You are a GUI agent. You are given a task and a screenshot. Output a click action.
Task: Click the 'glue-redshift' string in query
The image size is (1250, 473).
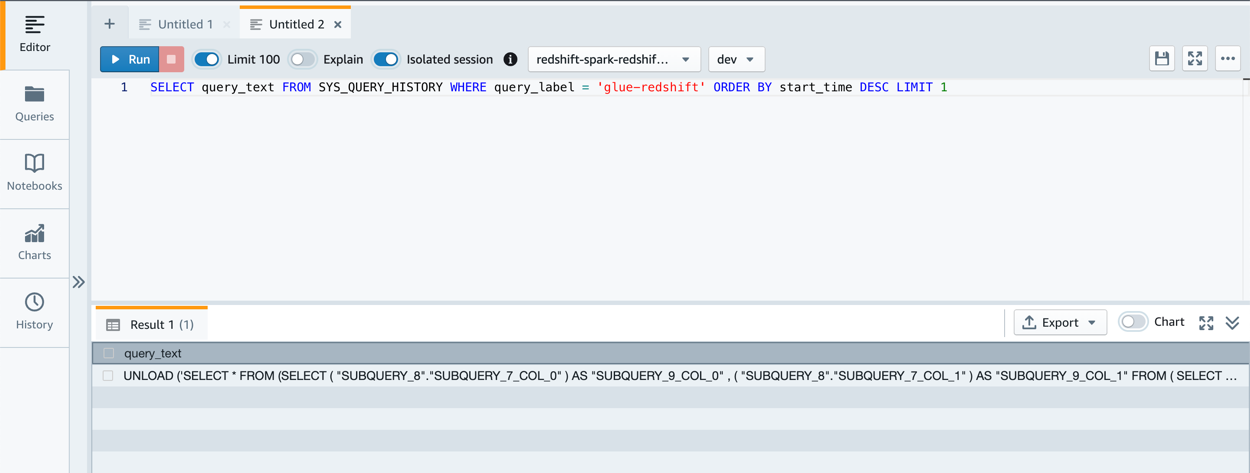[651, 88]
